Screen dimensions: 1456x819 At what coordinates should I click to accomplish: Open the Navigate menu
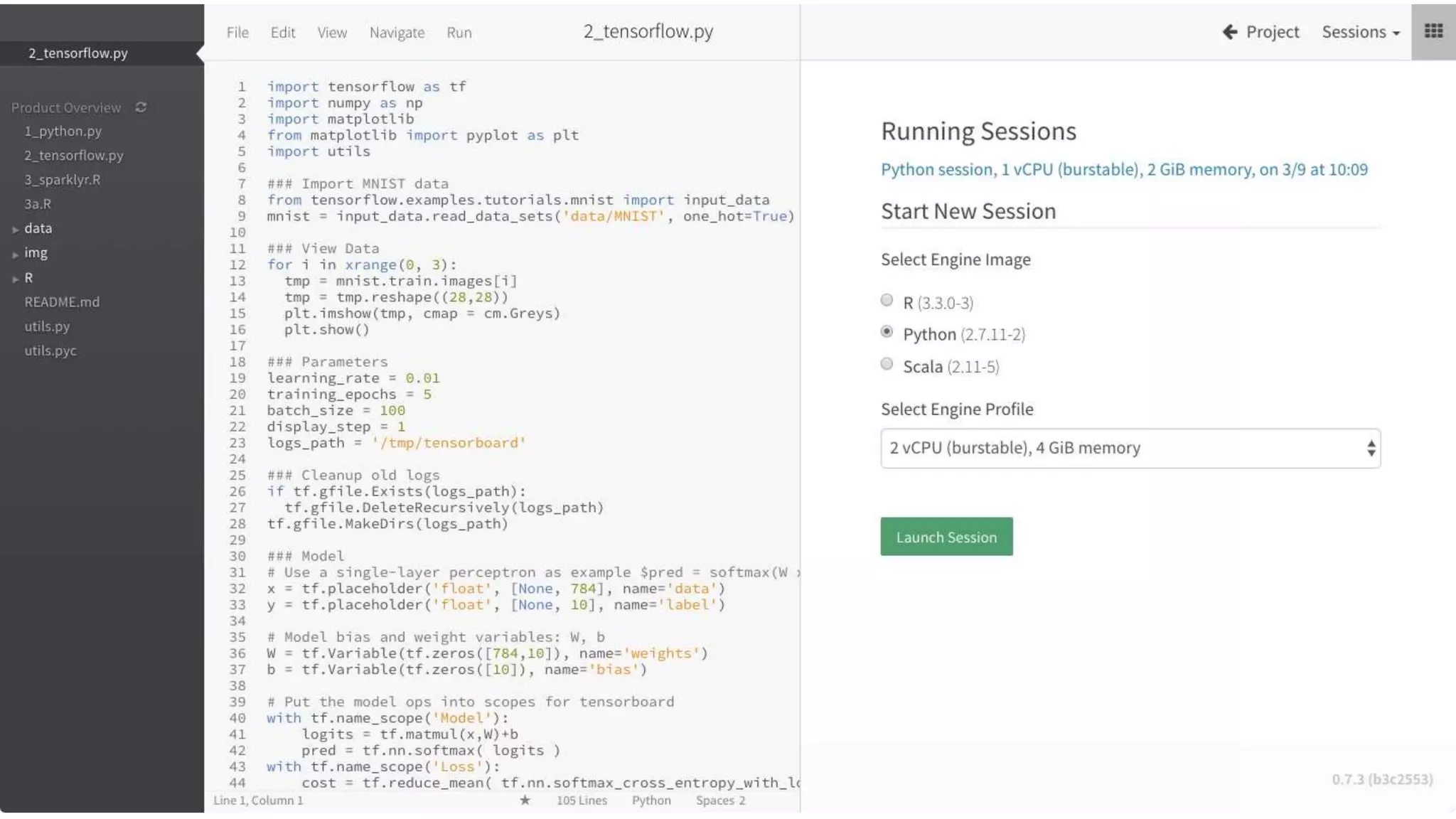[397, 33]
